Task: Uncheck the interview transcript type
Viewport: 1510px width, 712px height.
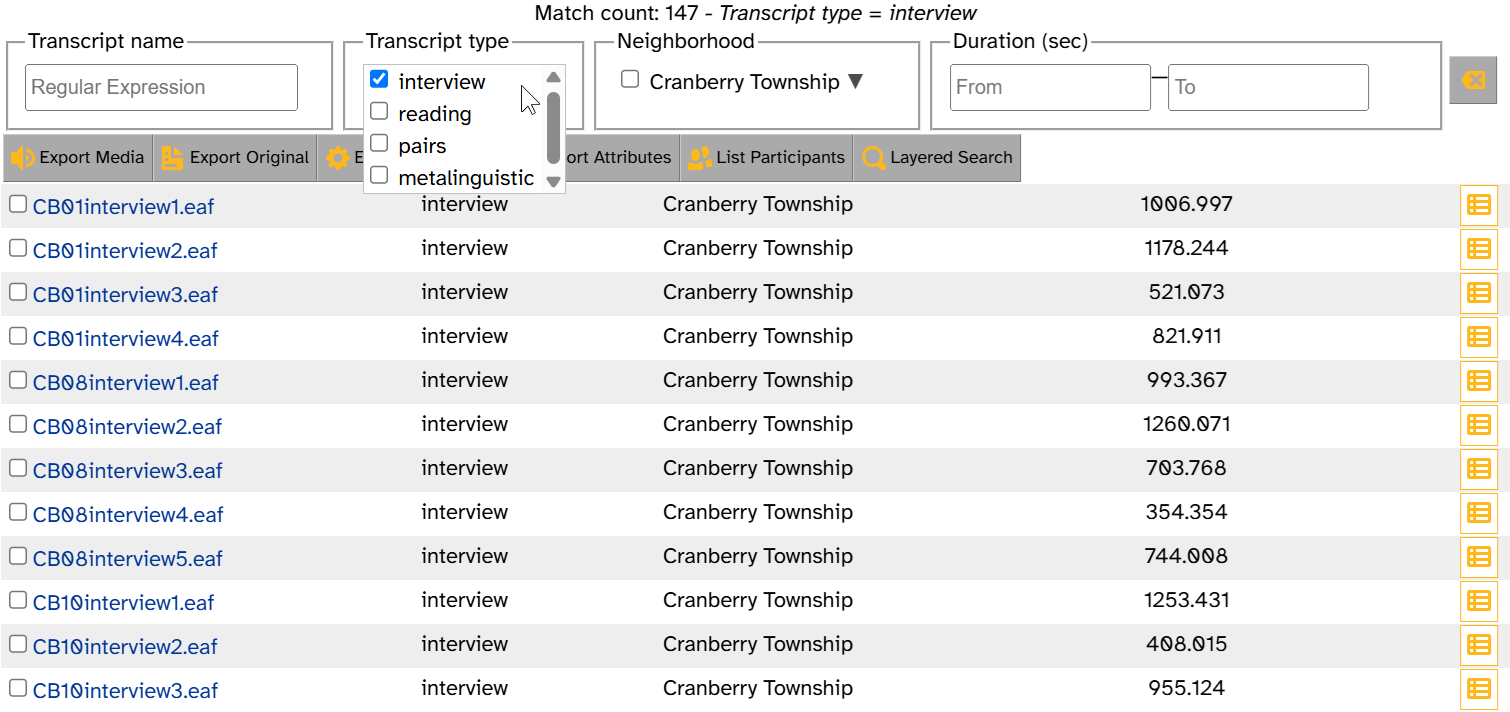Action: [379, 79]
